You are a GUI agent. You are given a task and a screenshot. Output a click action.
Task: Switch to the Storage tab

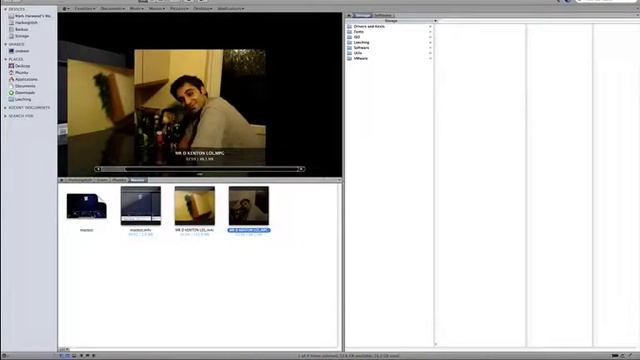tap(362, 16)
